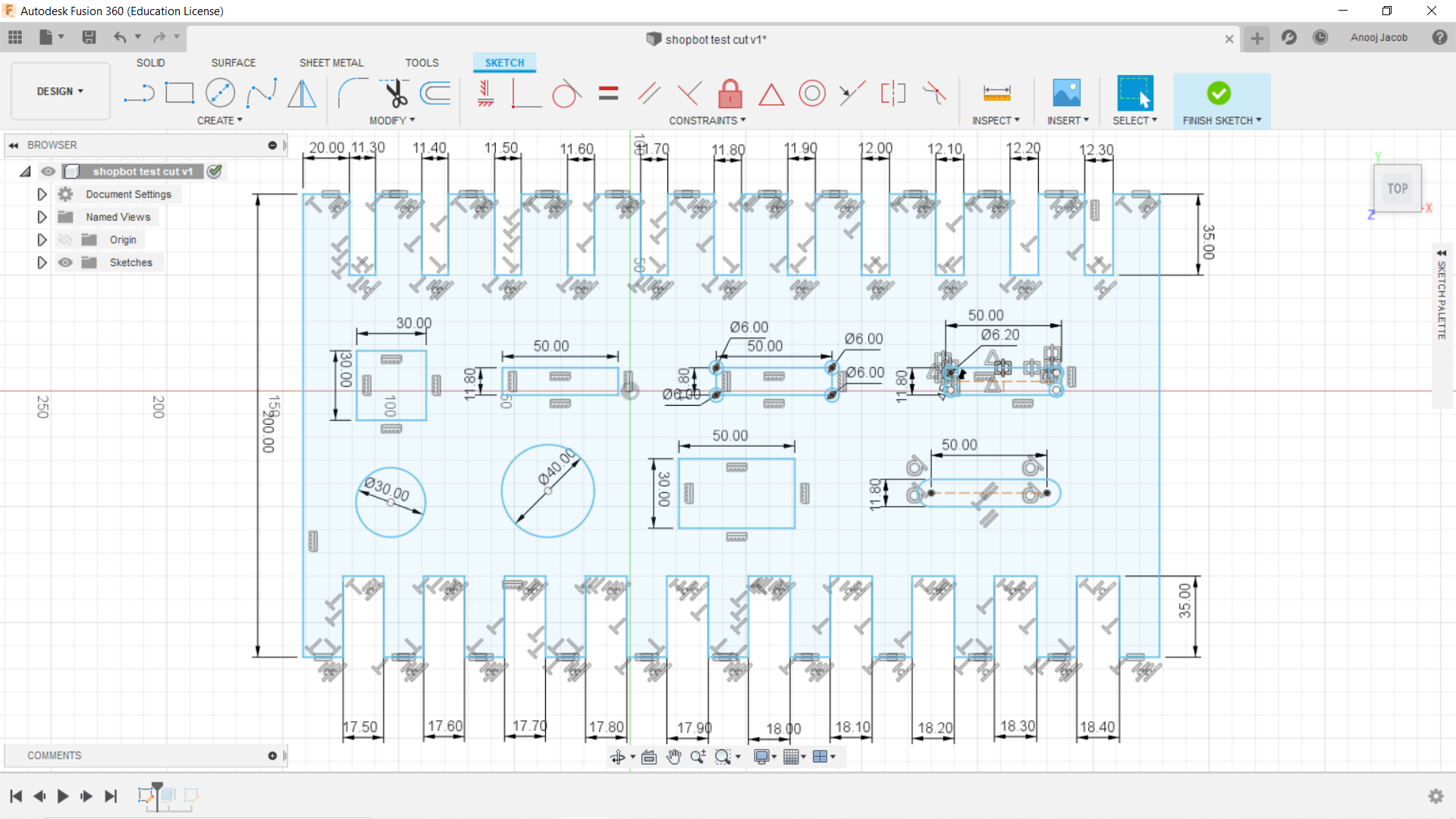Toggle visibility of Origin folder
This screenshot has width=1456, height=819.
pos(66,240)
